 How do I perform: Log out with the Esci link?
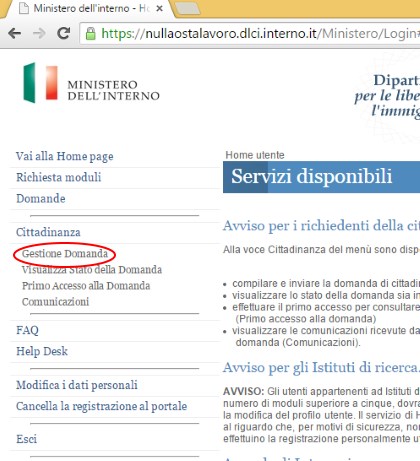tap(26, 439)
